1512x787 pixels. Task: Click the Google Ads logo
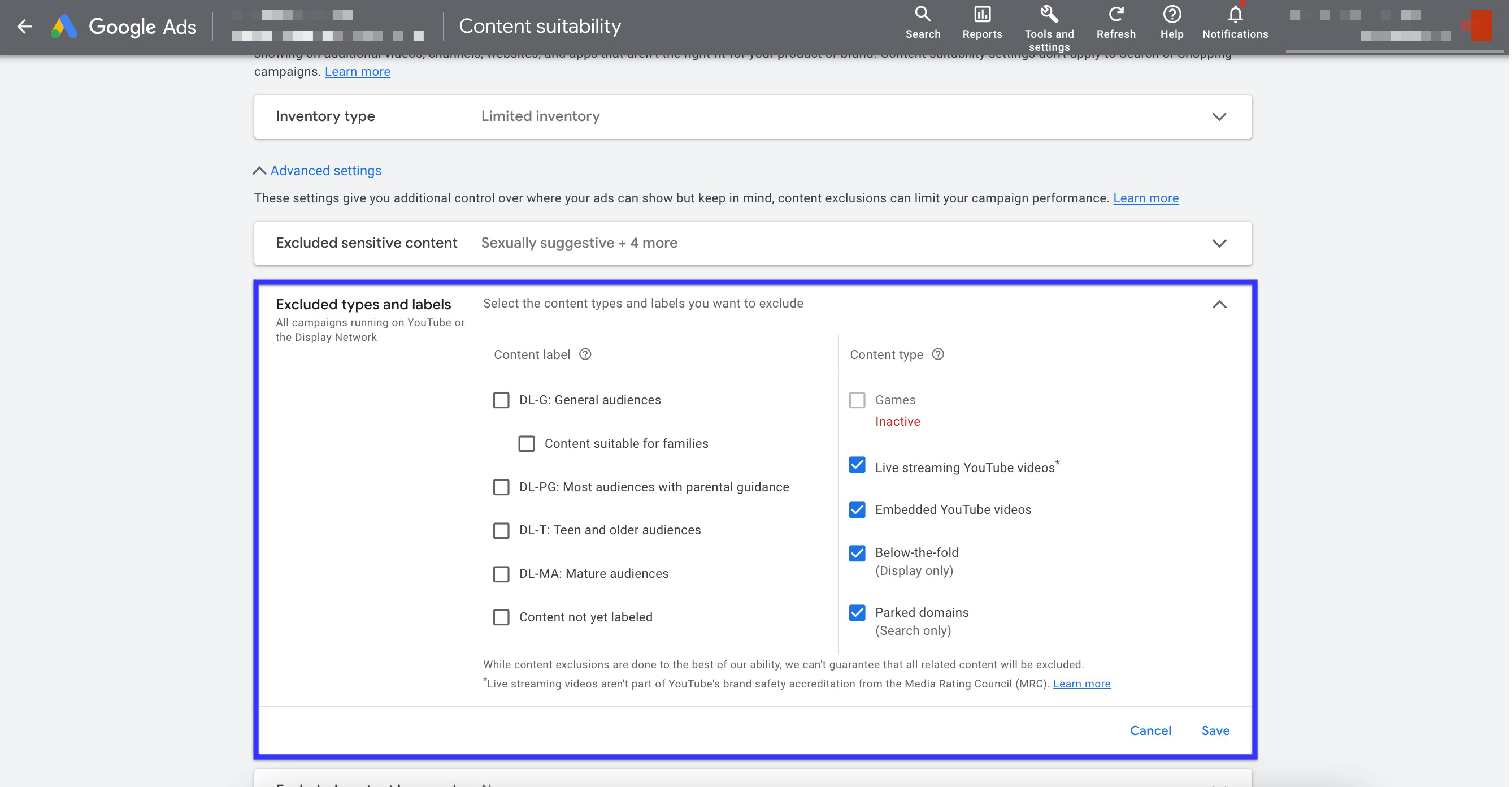123,27
